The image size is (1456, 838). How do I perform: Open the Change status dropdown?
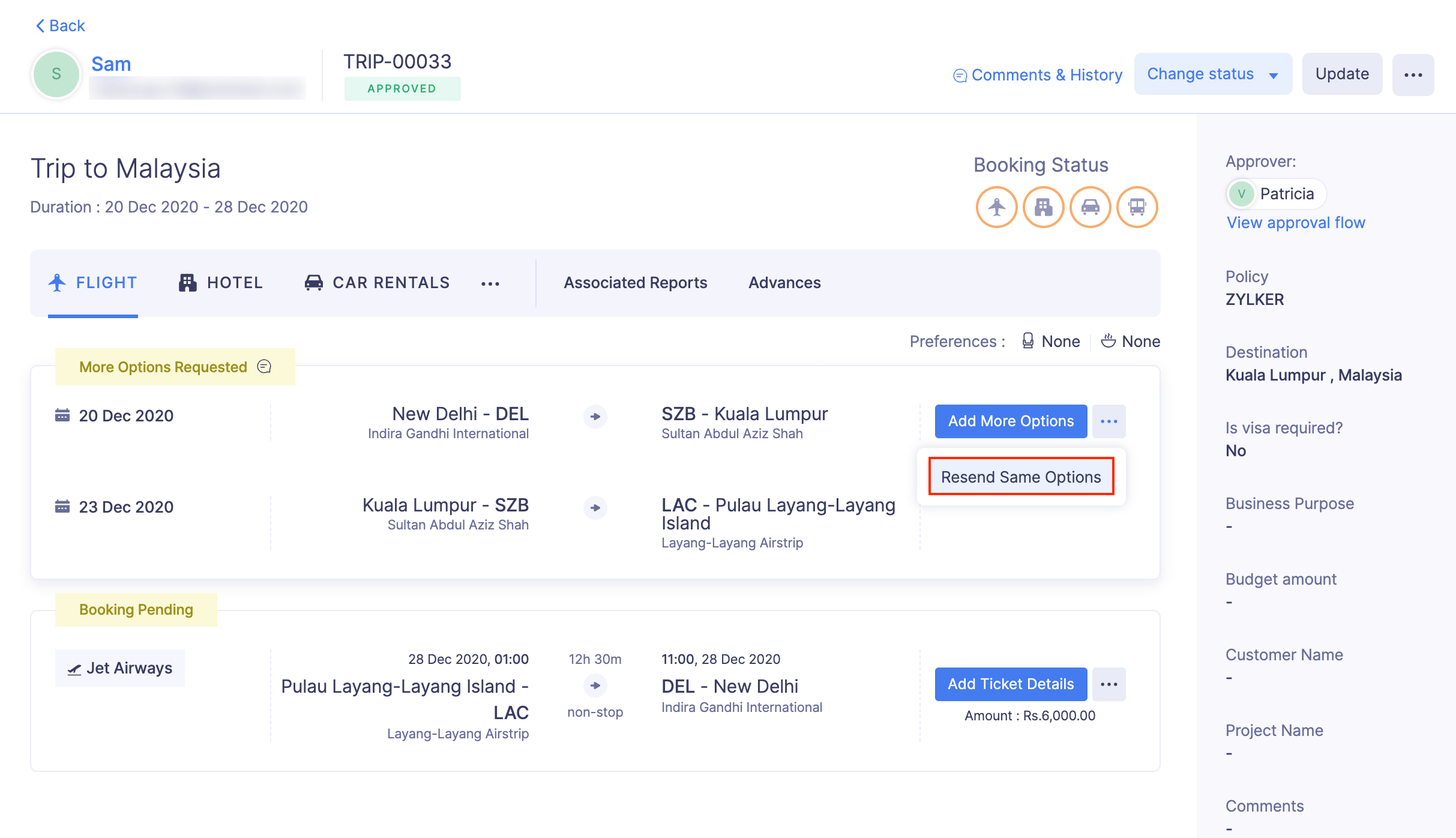1212,74
